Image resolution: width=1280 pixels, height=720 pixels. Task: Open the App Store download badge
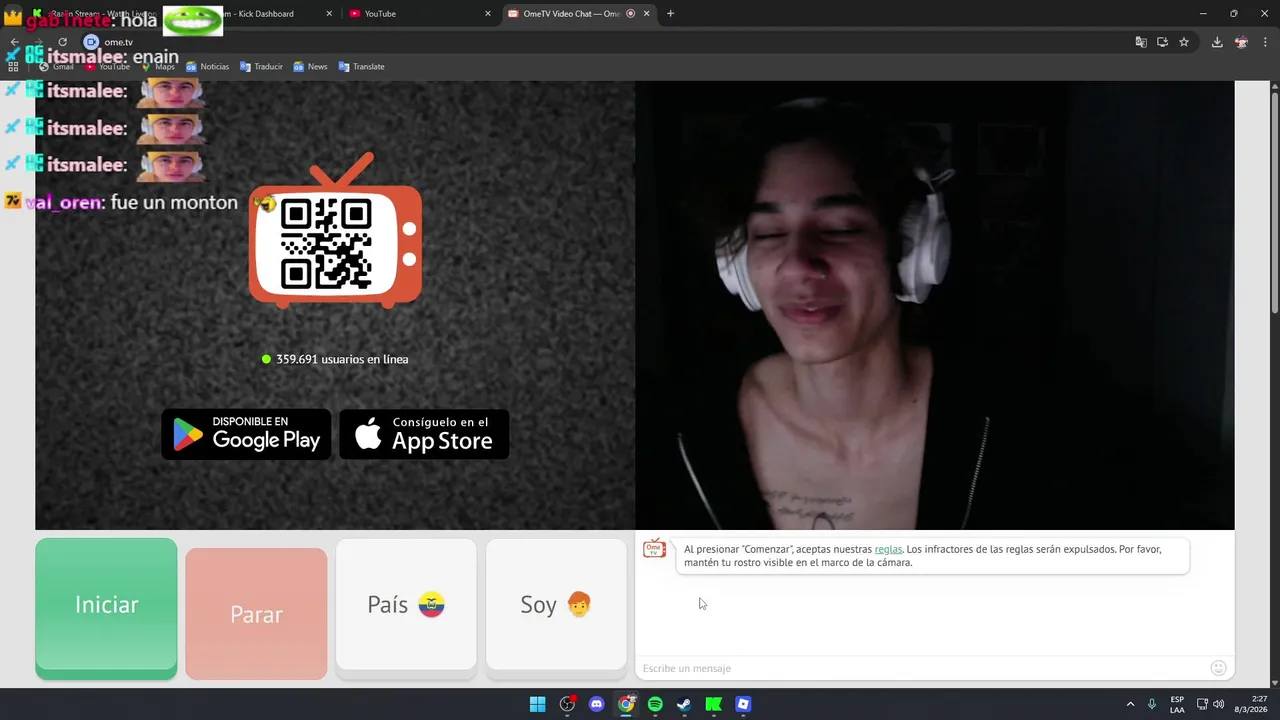424,434
